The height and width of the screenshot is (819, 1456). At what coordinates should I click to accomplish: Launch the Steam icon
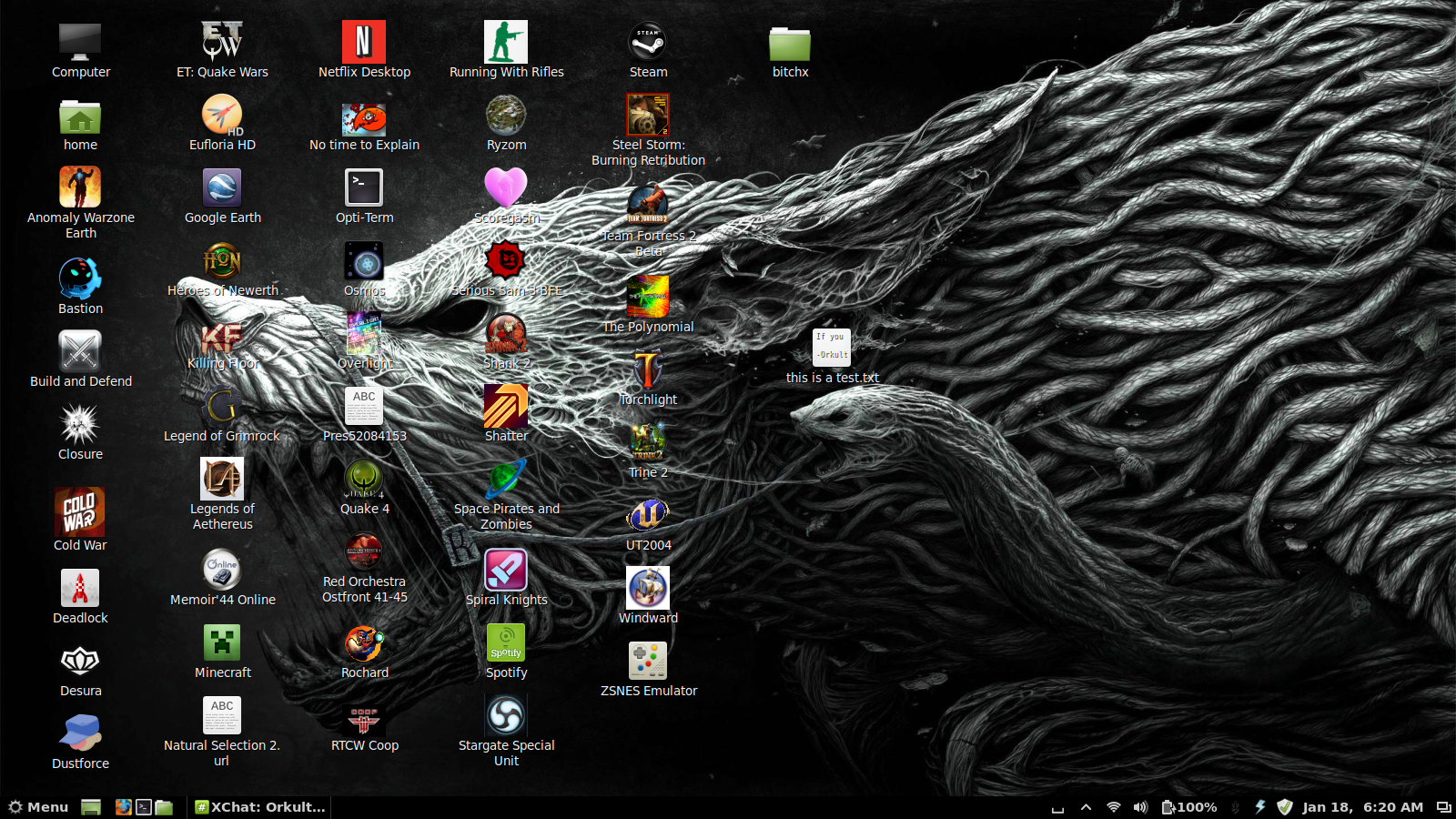pyautogui.click(x=648, y=42)
